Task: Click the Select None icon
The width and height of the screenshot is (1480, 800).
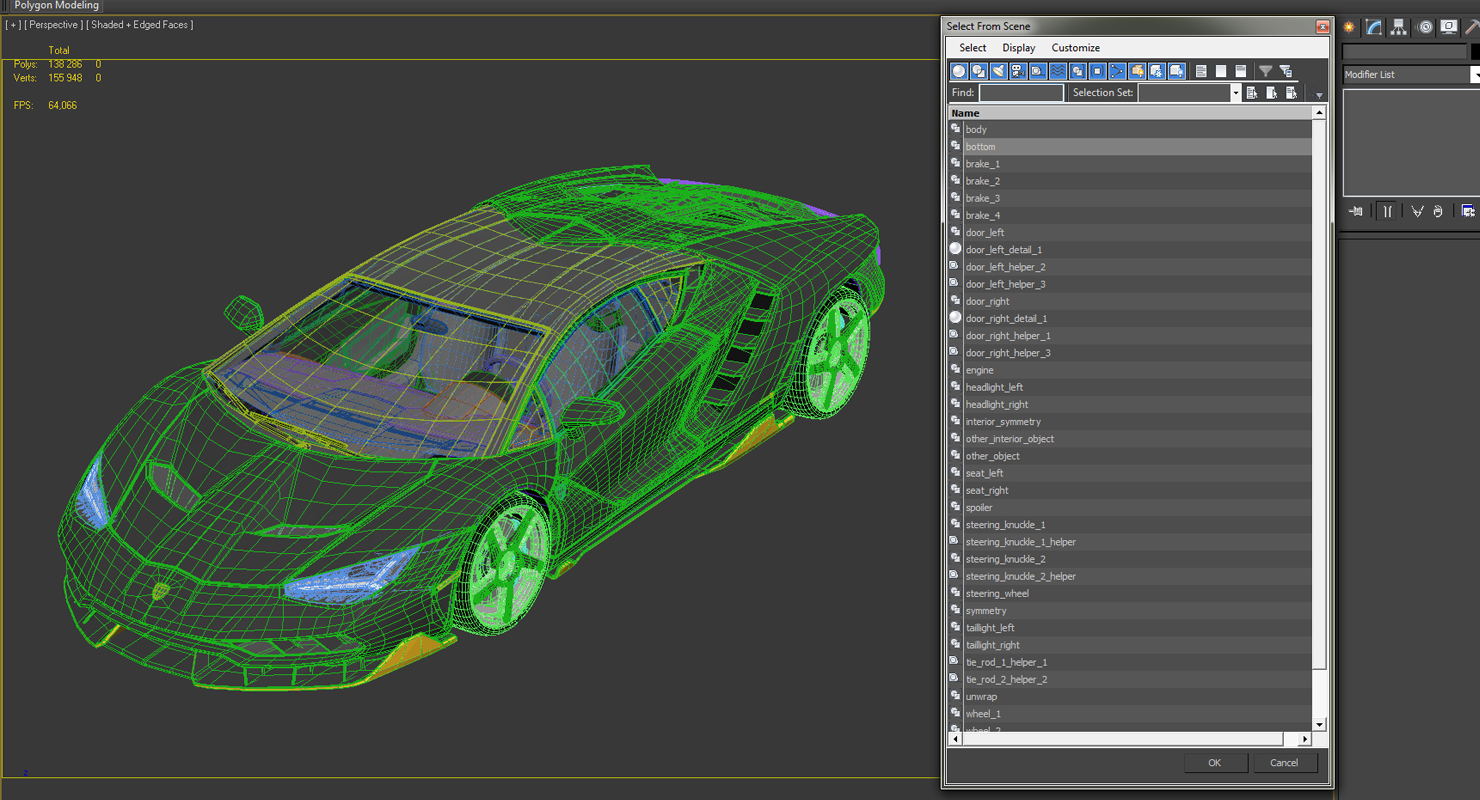Action: pos(1221,71)
